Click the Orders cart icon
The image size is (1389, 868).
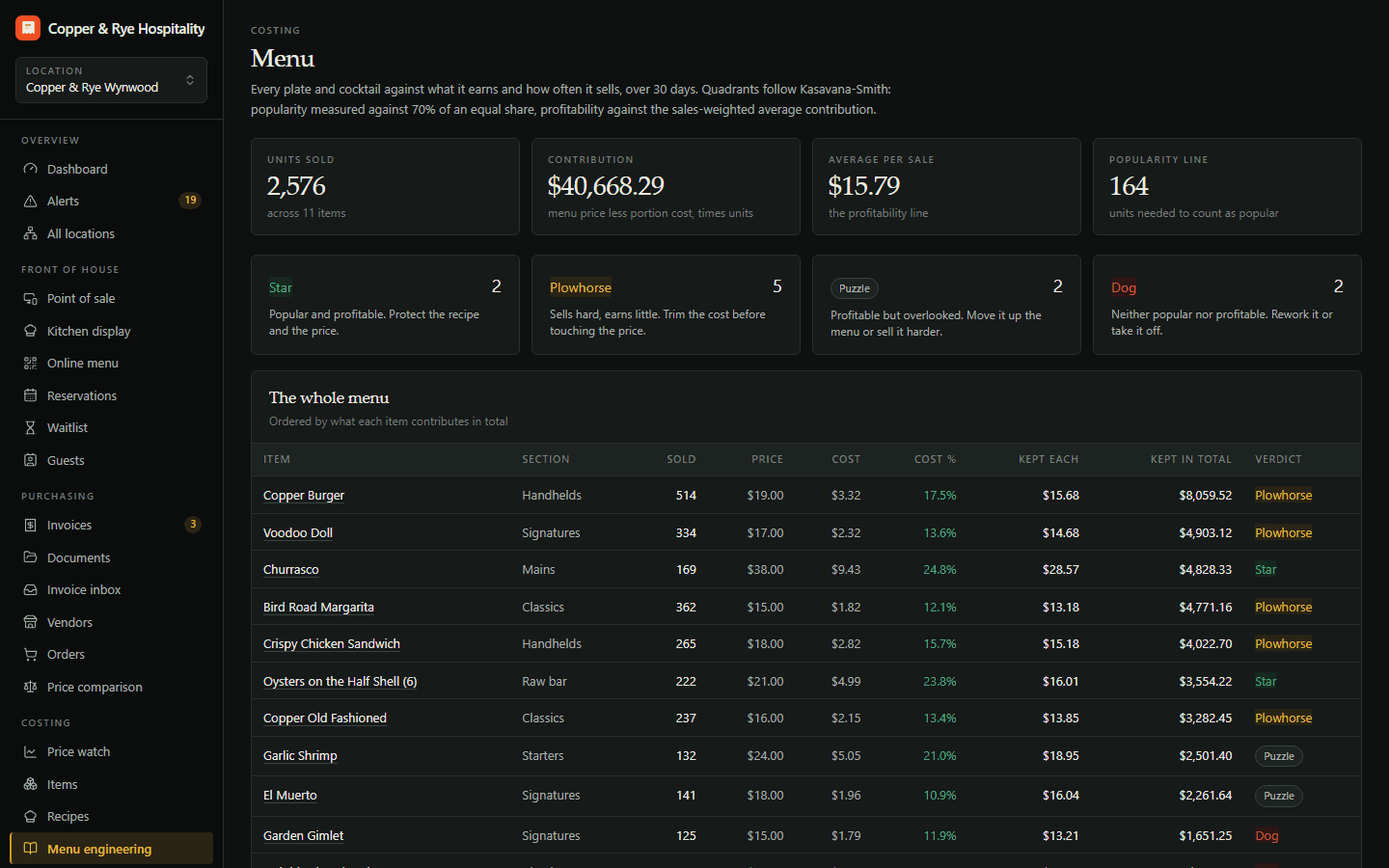coord(30,654)
